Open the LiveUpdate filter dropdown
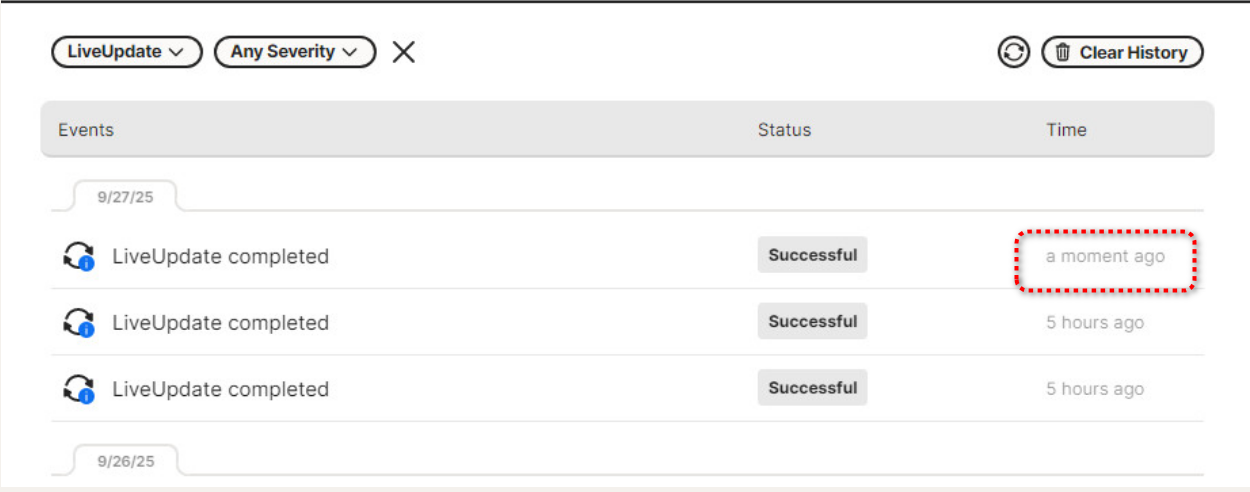This screenshot has height=492, width=1250. 126,52
